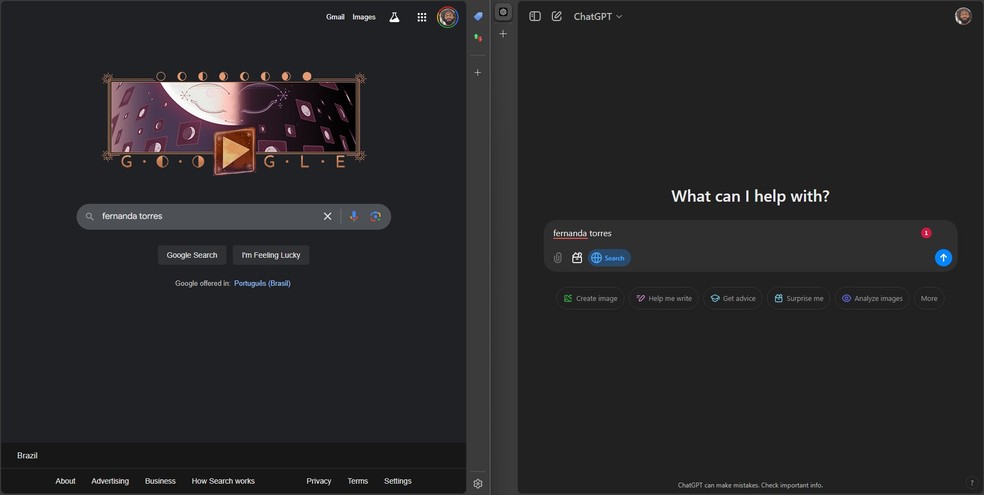Viewport: 984px width, 495px height.
Task: Open Google apps grid icon
Action: 422,17
